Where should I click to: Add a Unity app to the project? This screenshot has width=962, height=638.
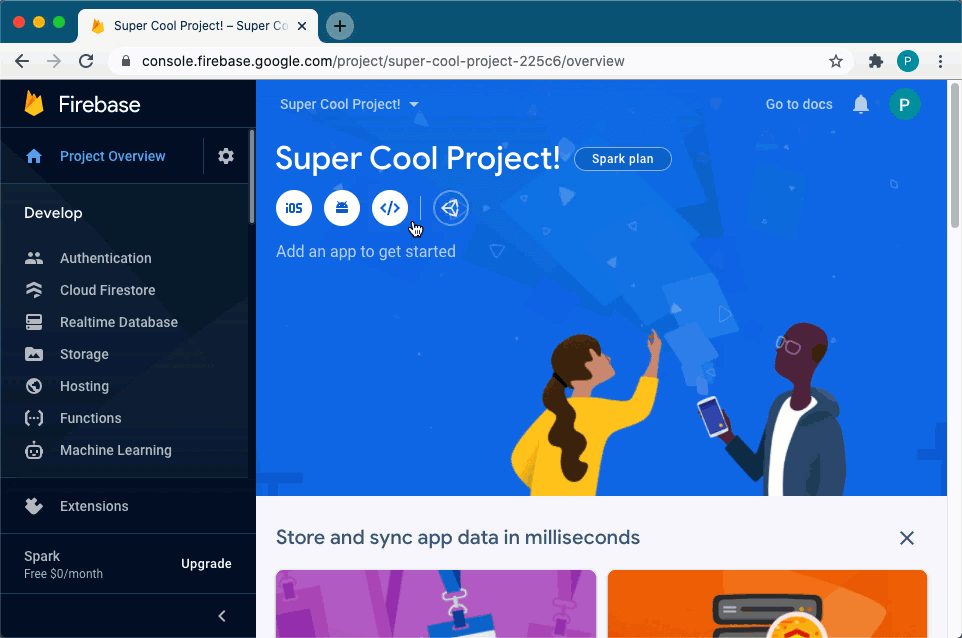pyautogui.click(x=451, y=208)
